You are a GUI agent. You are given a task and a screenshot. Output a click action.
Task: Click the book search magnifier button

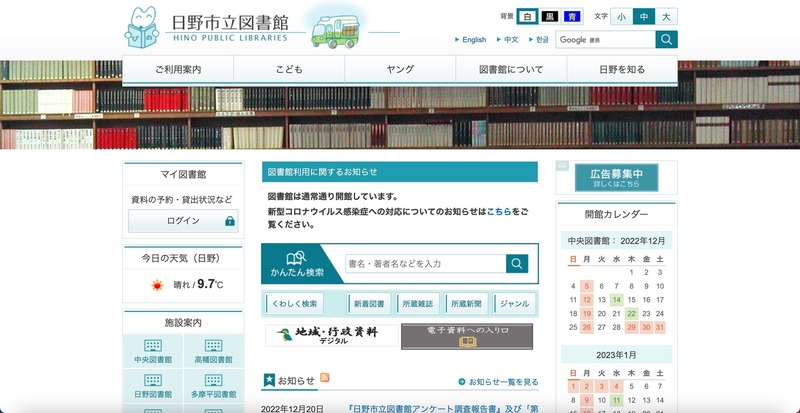point(517,264)
